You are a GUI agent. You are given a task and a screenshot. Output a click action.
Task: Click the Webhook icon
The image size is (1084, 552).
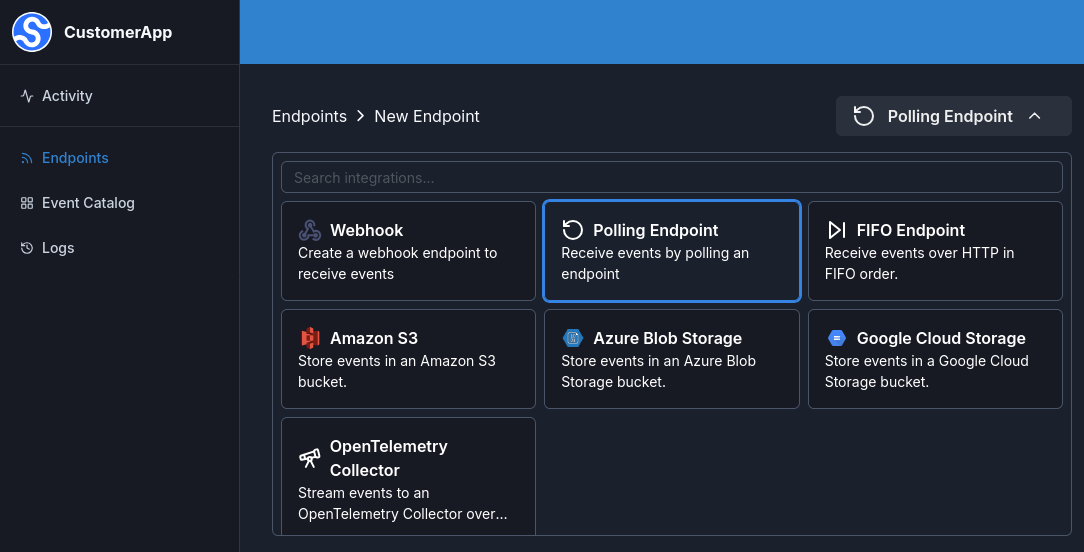[310, 230]
